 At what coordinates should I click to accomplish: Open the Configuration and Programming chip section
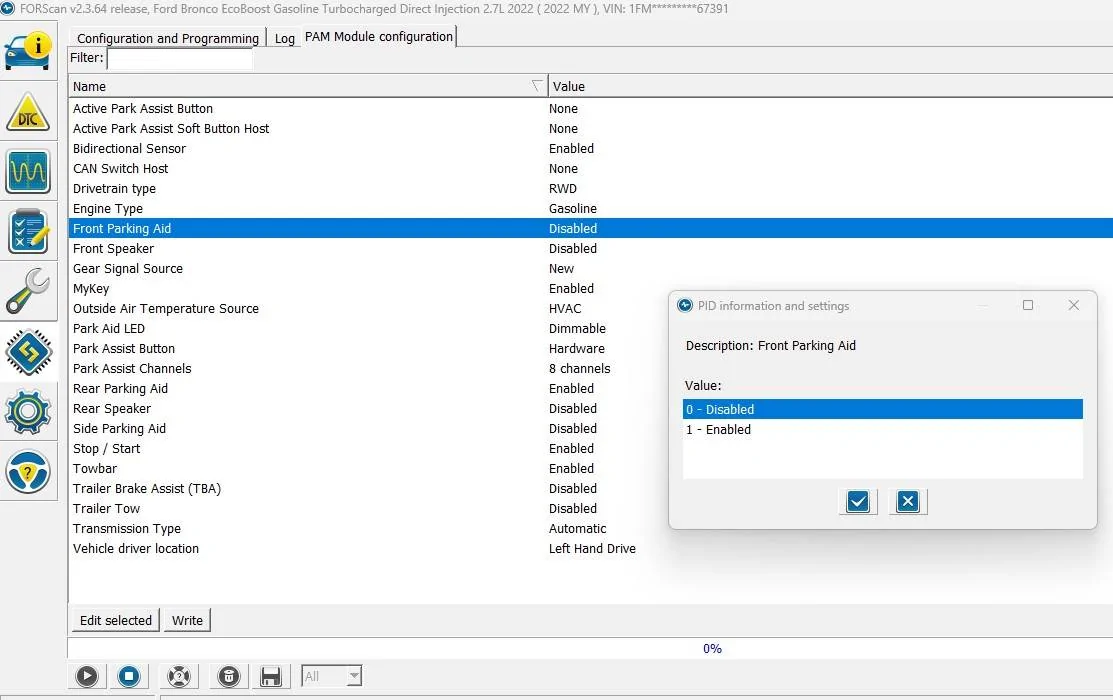coord(28,351)
